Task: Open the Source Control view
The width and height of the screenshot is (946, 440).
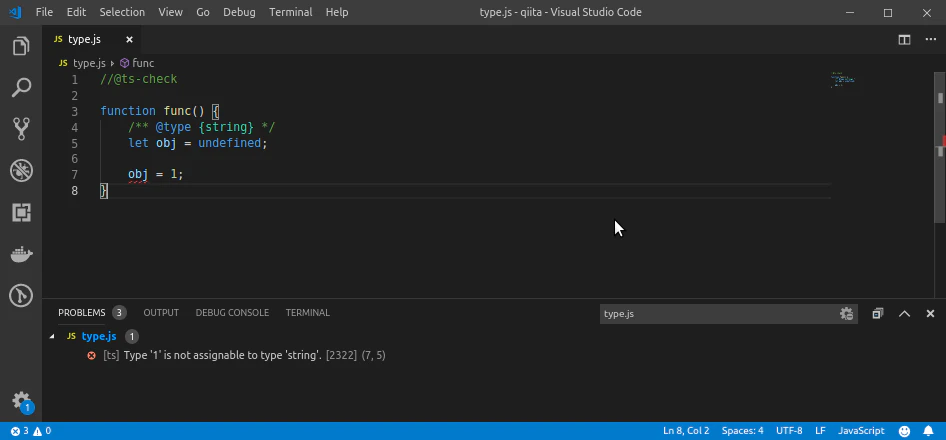Action: pos(21,129)
